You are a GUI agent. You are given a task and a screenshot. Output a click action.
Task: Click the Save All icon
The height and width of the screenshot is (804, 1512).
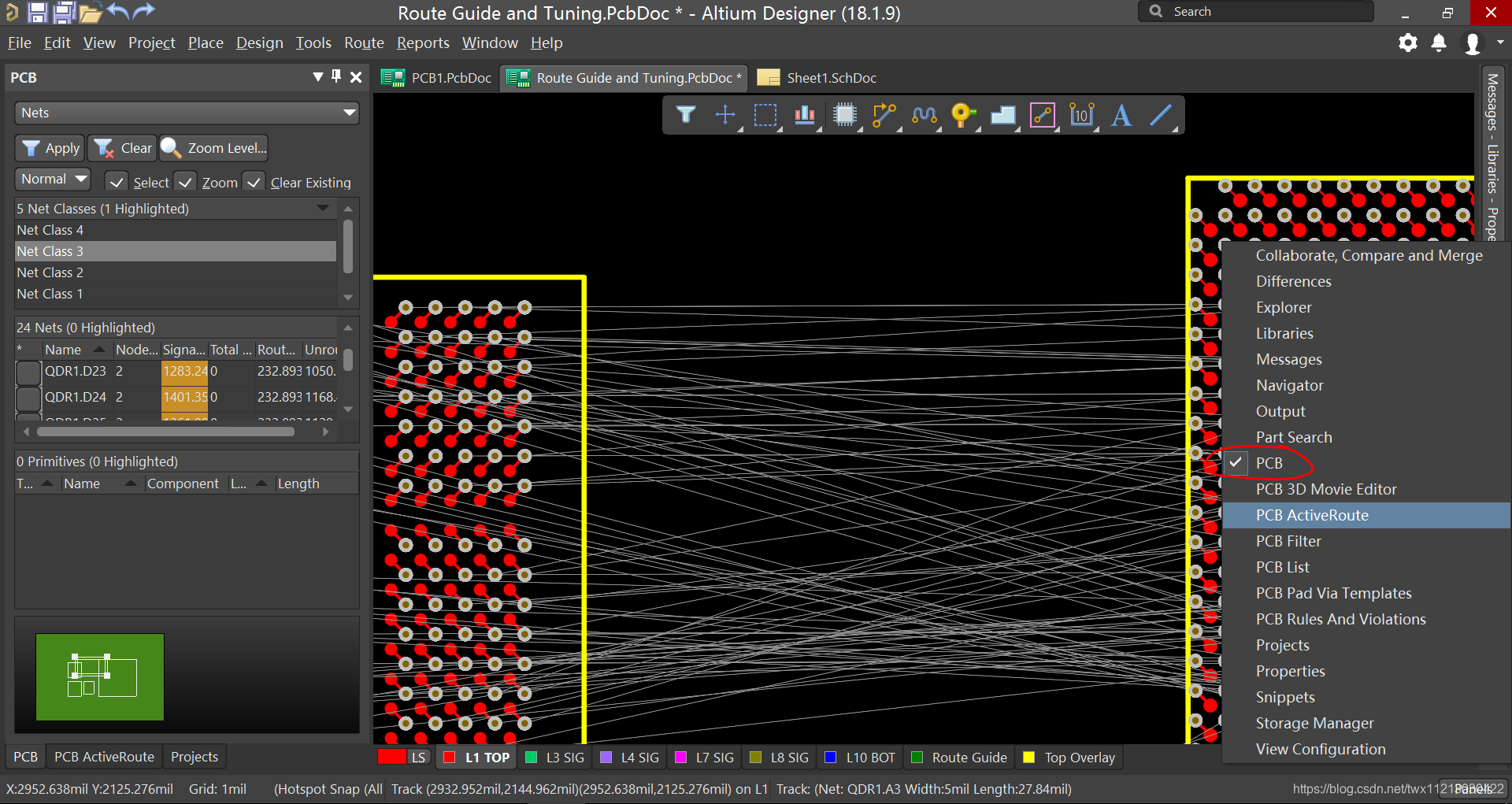pyautogui.click(x=64, y=12)
